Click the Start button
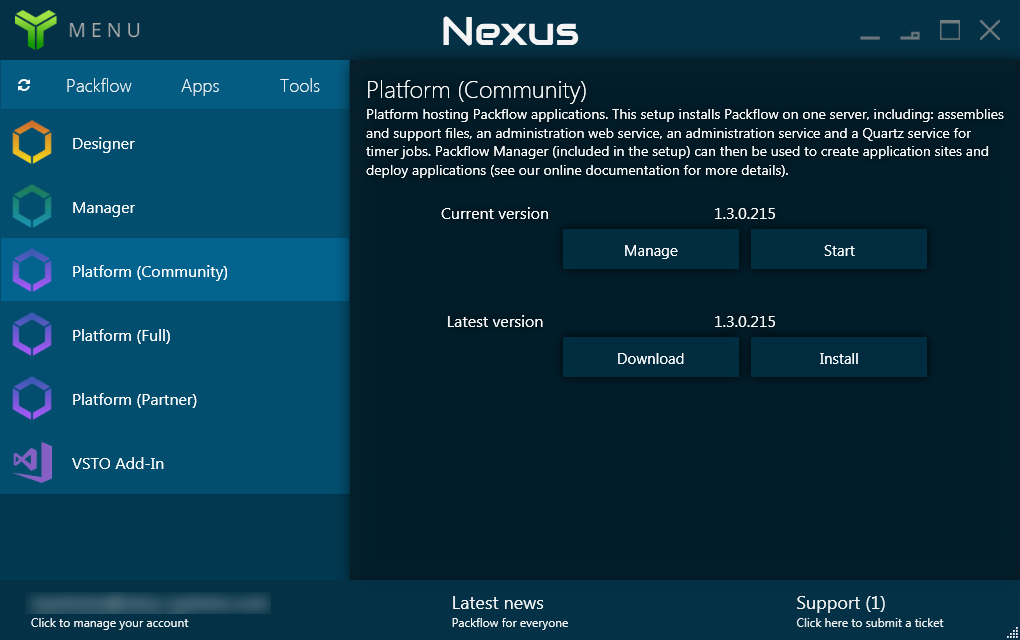The height and width of the screenshot is (640, 1020). pyautogui.click(x=839, y=250)
